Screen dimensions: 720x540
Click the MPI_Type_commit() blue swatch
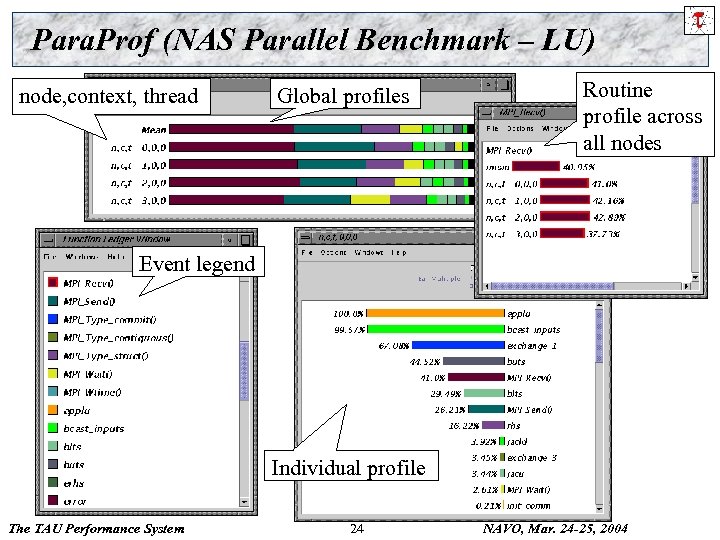click(53, 319)
